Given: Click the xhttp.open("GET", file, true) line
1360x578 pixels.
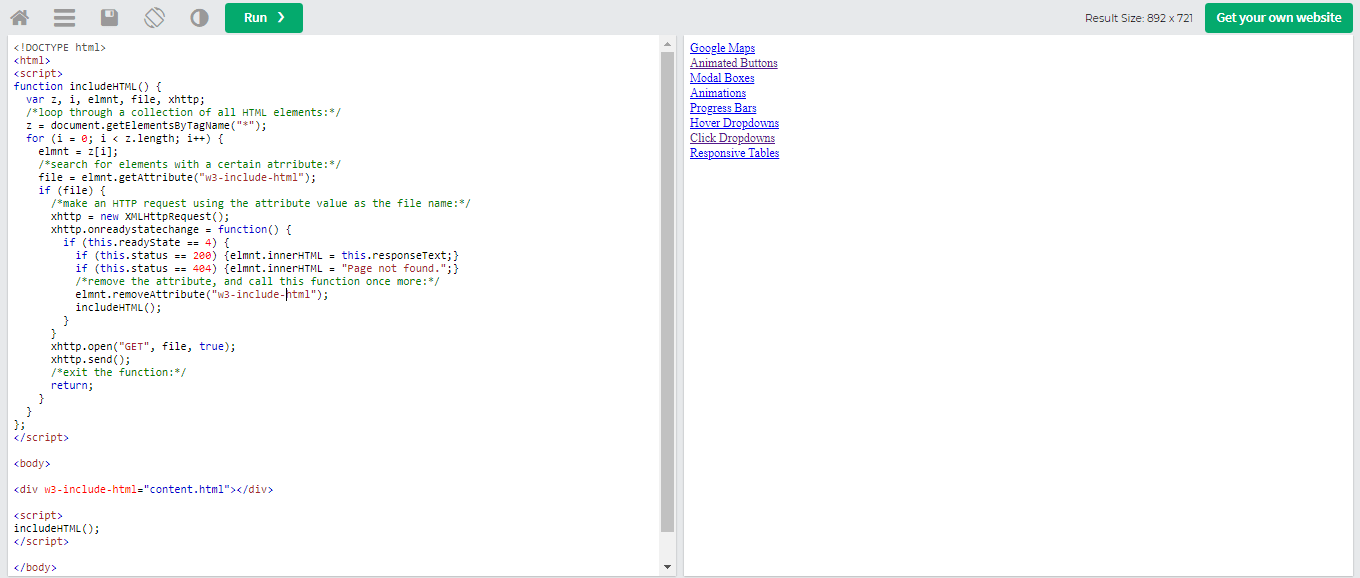Looking at the screenshot, I should pyautogui.click(x=143, y=346).
